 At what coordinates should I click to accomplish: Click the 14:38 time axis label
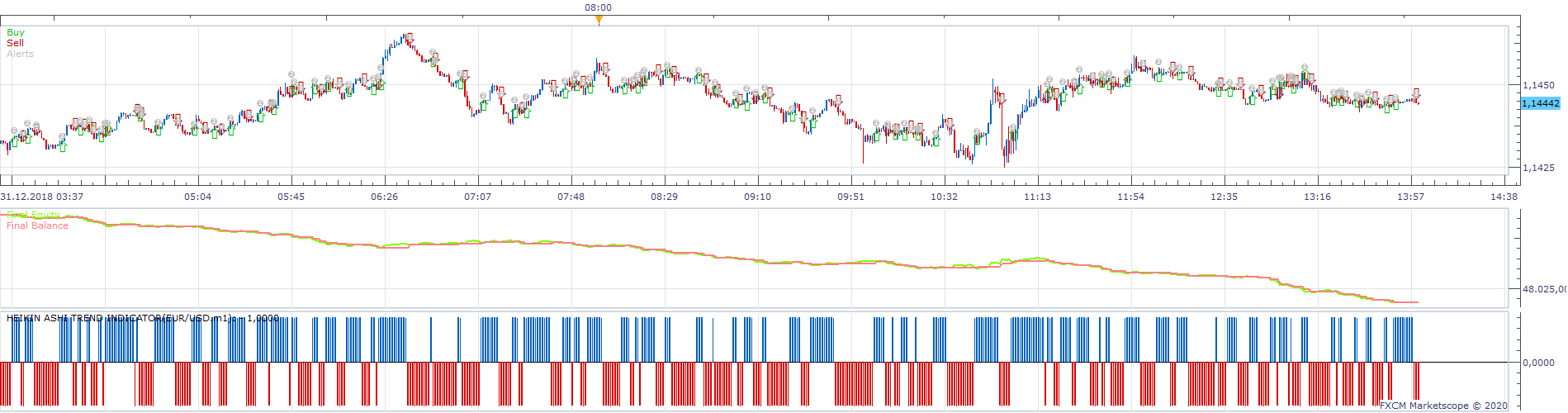point(1504,197)
